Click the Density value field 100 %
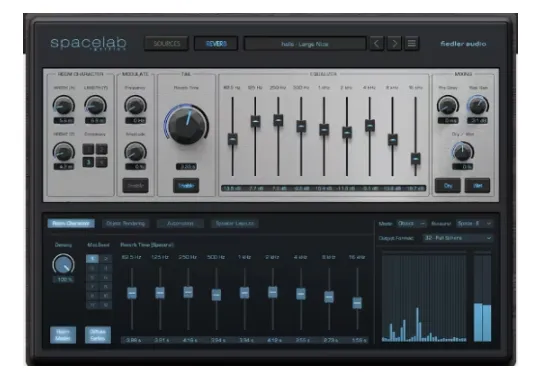The image size is (535, 376). pos(64,279)
